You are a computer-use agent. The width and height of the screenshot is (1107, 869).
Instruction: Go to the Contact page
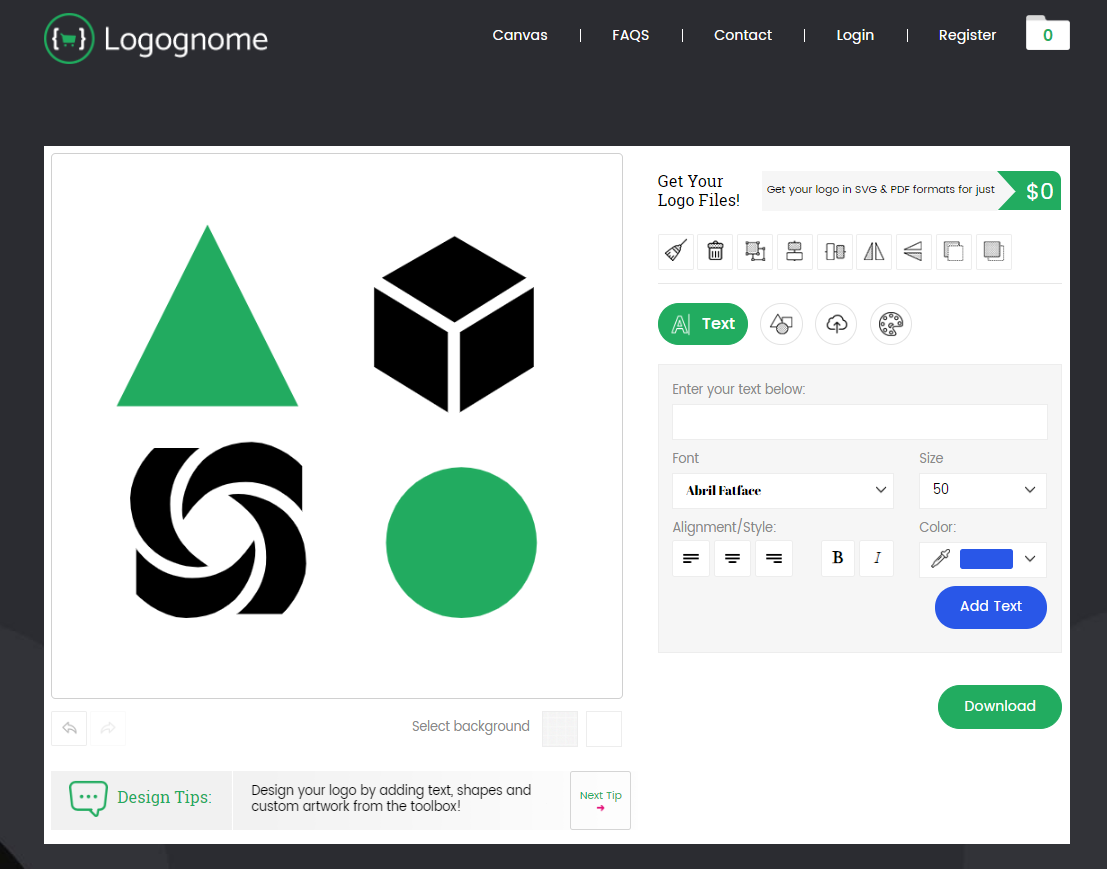pyautogui.click(x=743, y=35)
